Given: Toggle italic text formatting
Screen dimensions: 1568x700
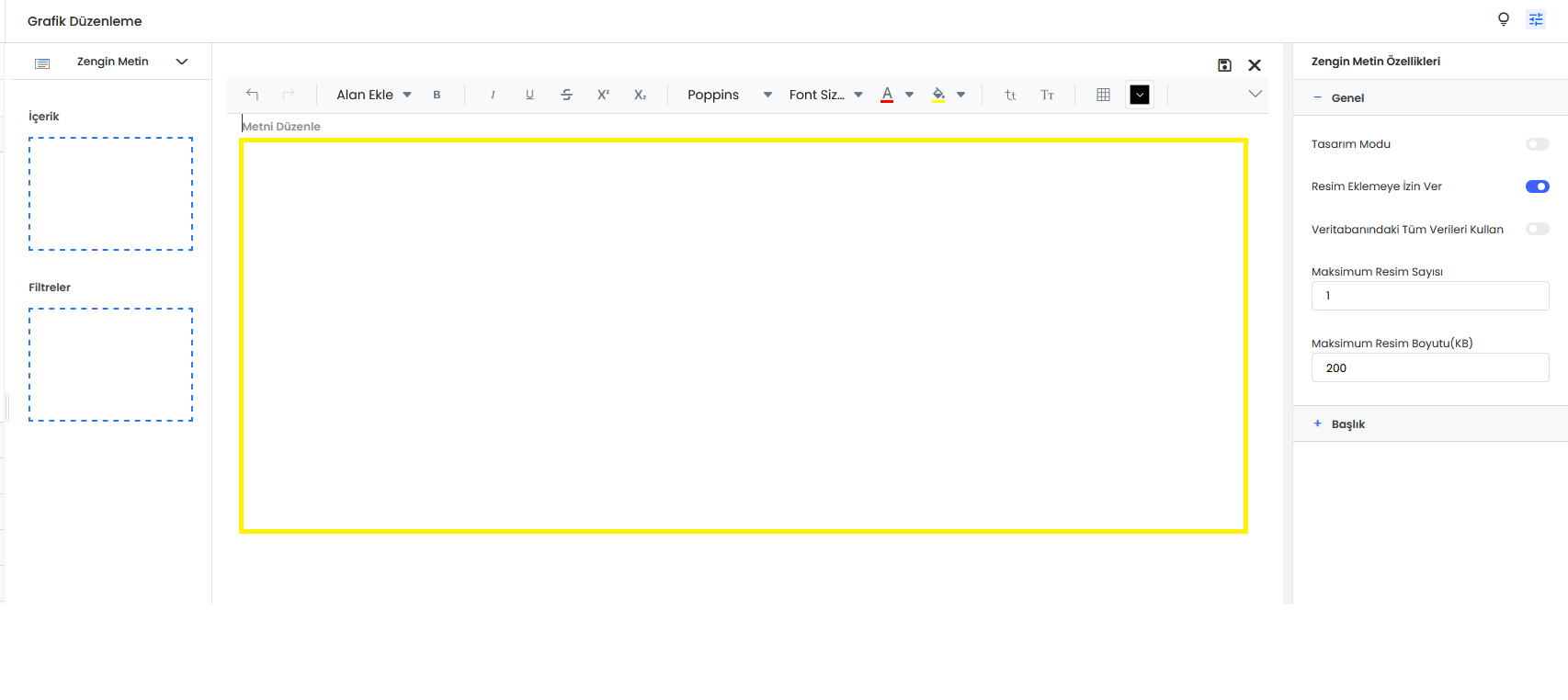Looking at the screenshot, I should (493, 95).
